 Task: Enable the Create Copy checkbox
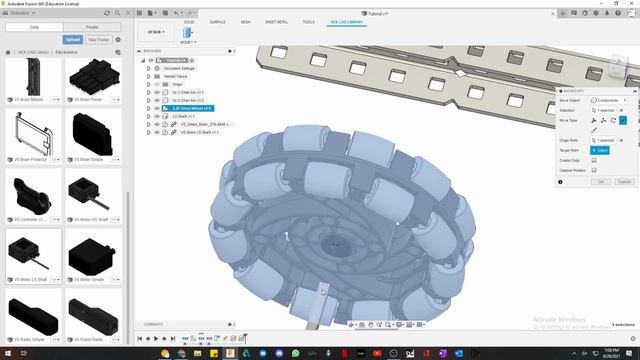(x=594, y=160)
